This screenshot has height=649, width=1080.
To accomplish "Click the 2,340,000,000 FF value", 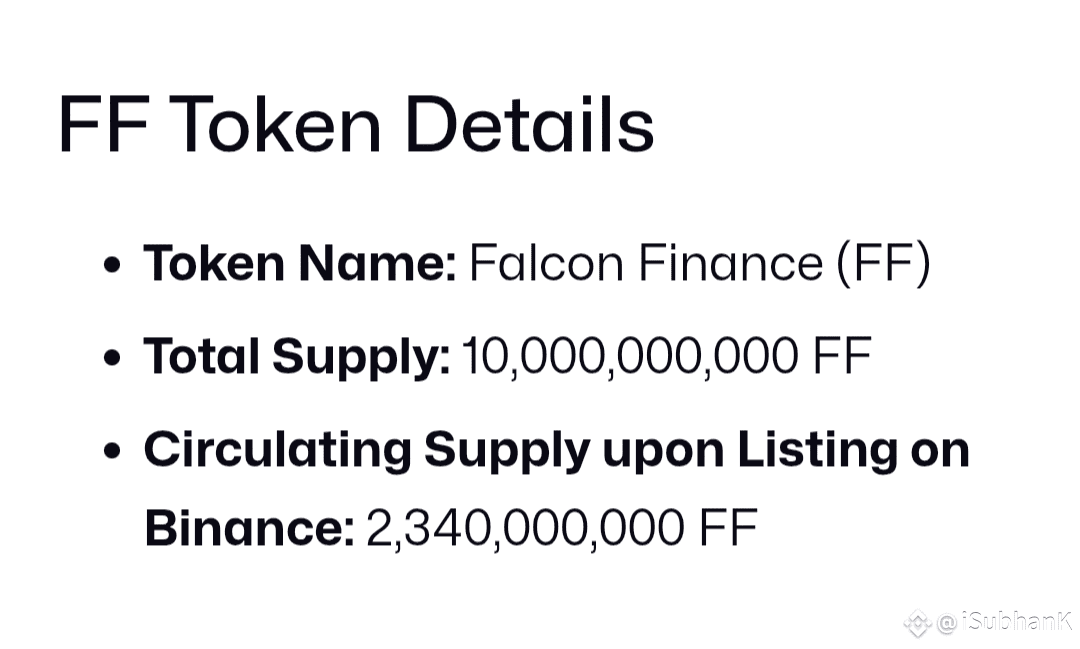I will [x=562, y=529].
